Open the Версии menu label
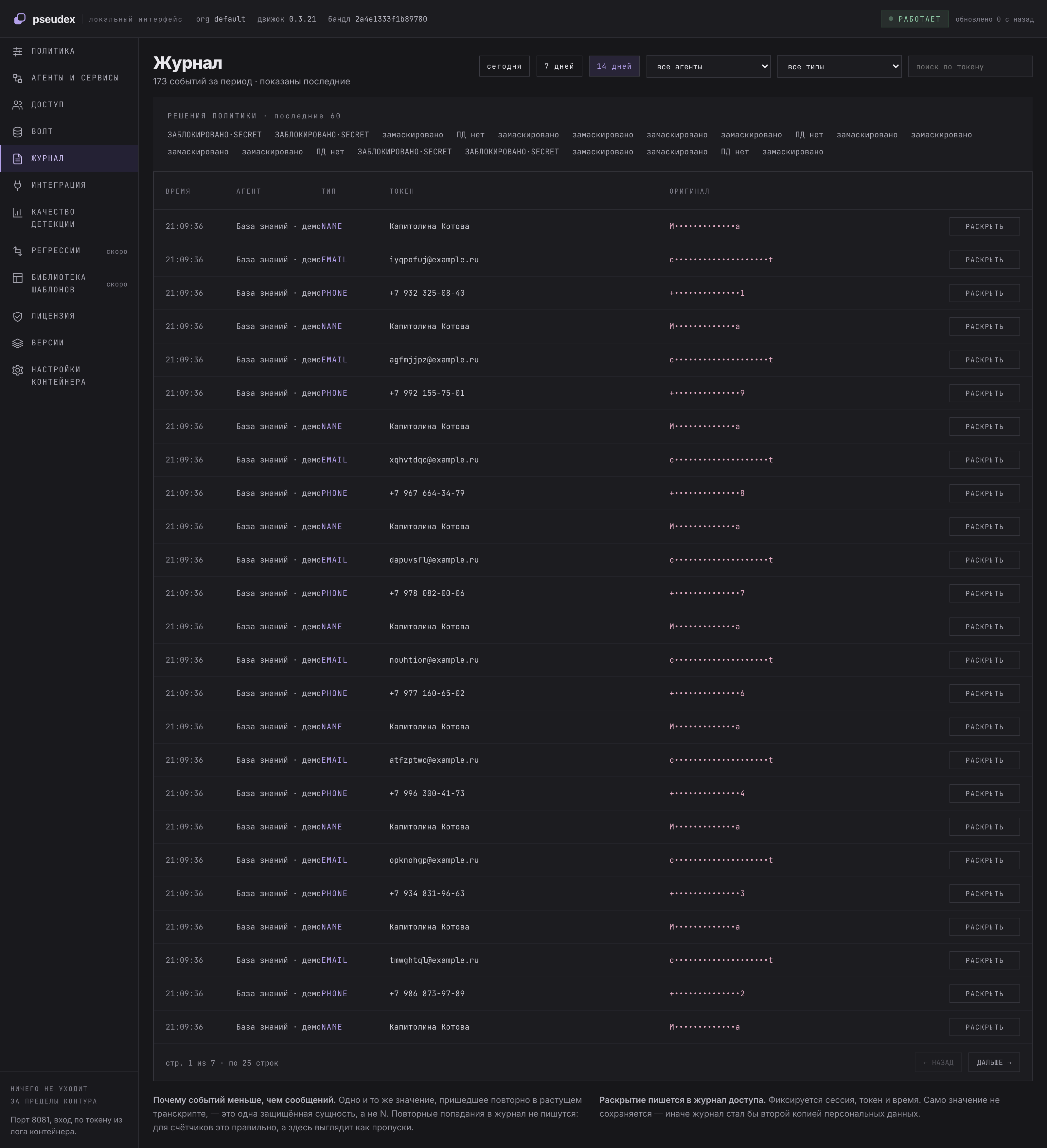 tap(47, 343)
